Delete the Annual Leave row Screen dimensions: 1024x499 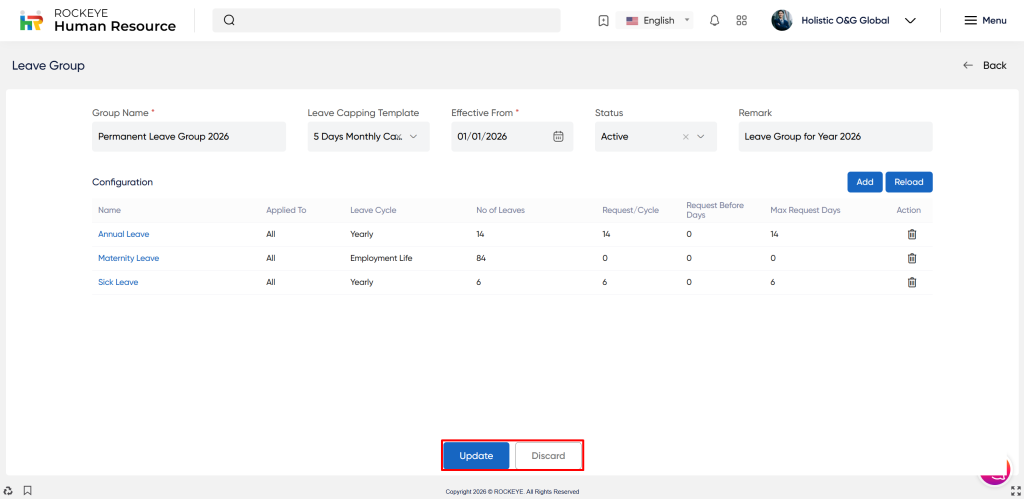911,234
